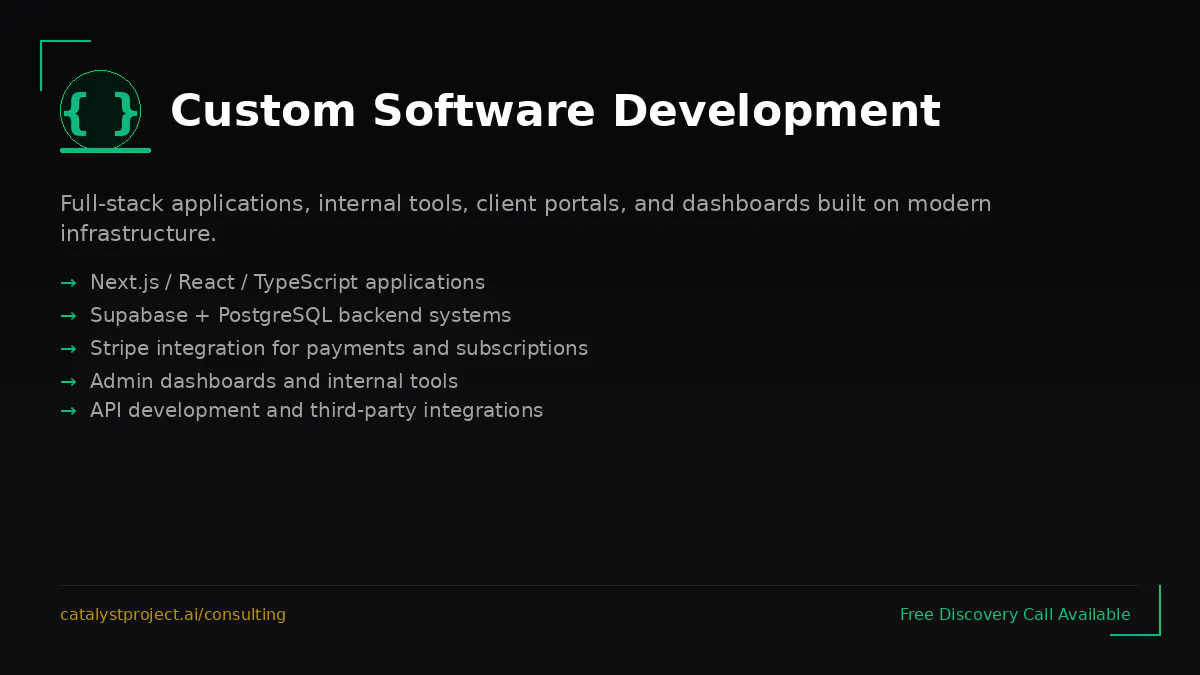Click the curly braces code icon

(x=100, y=110)
